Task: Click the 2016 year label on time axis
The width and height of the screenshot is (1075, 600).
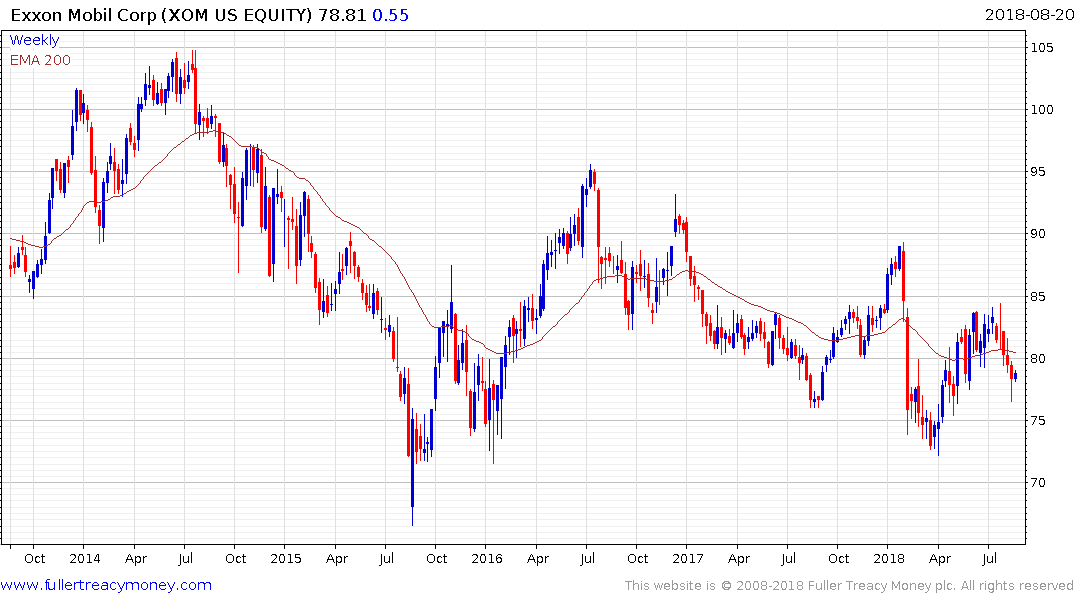Action: pos(487,558)
